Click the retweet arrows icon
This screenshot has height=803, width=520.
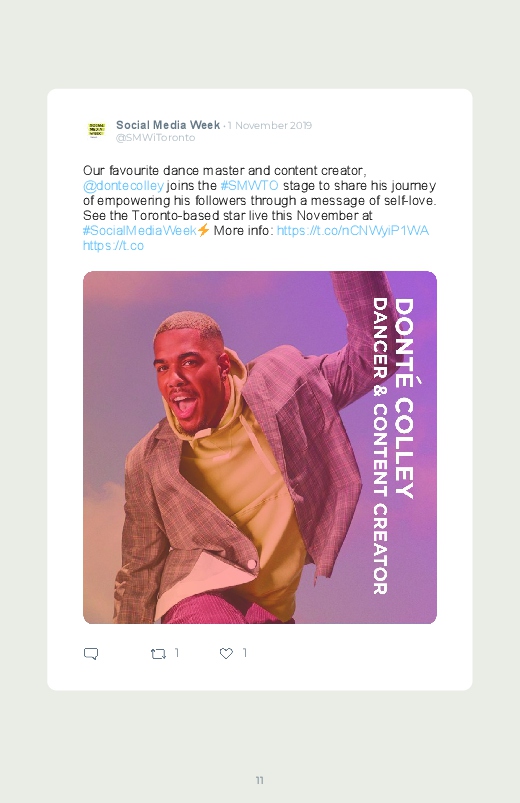158,654
